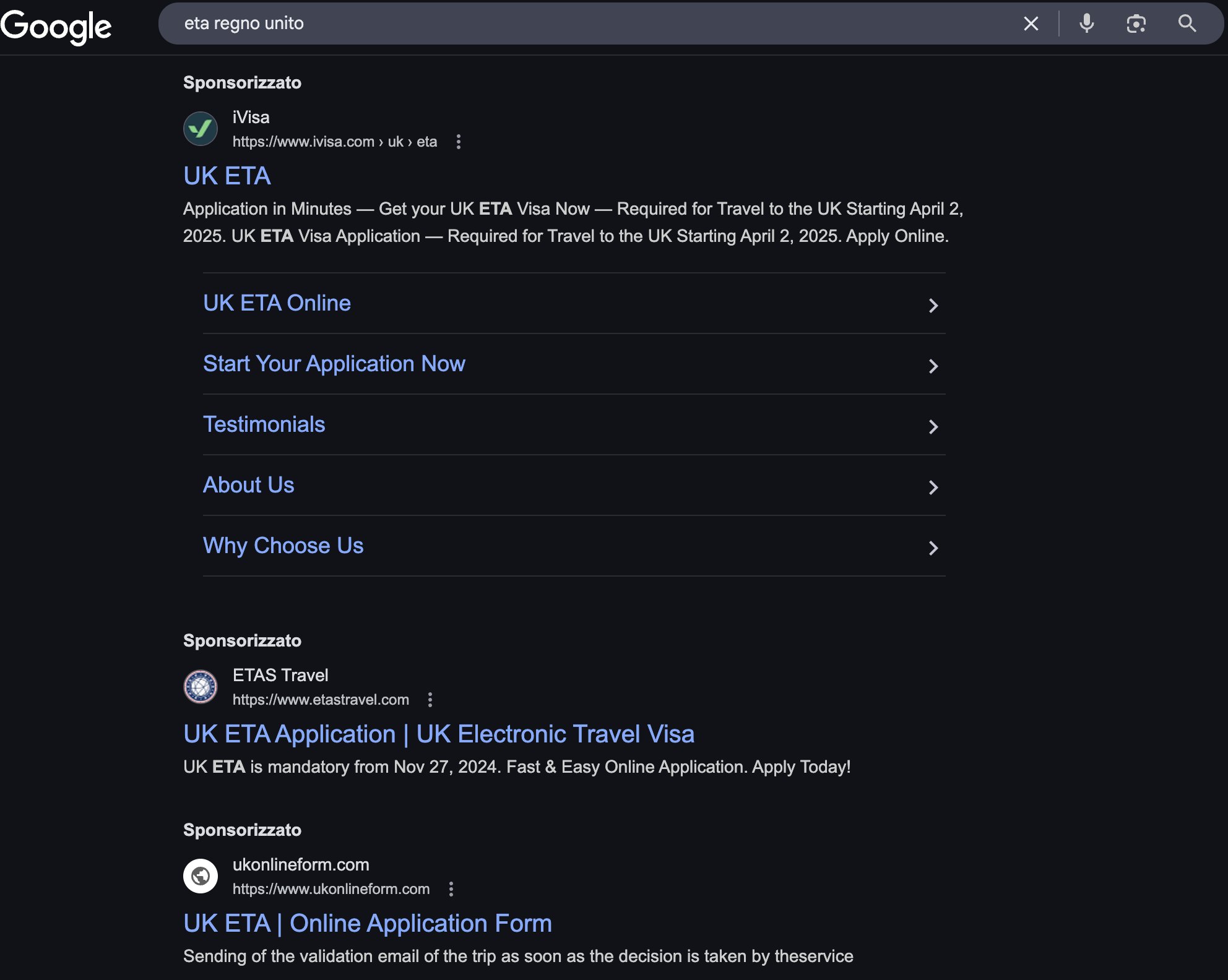Click the chevron on 'Start Your Application Now' row

coord(933,366)
